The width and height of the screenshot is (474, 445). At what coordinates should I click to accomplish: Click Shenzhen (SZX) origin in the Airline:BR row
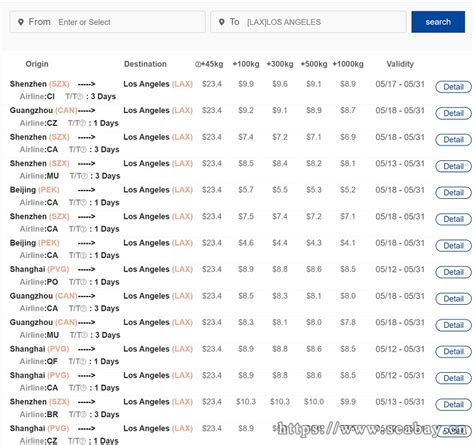[40, 402]
